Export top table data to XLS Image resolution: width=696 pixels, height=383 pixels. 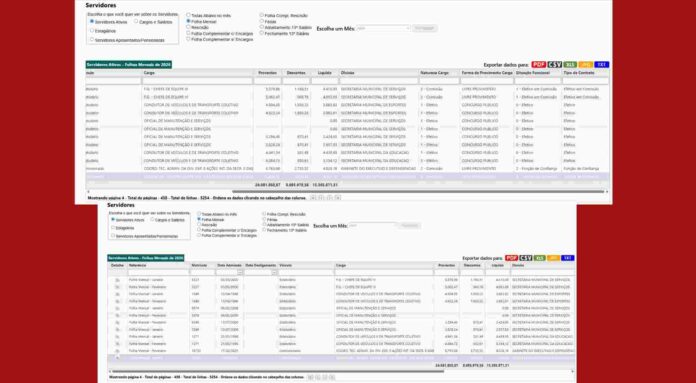point(570,65)
